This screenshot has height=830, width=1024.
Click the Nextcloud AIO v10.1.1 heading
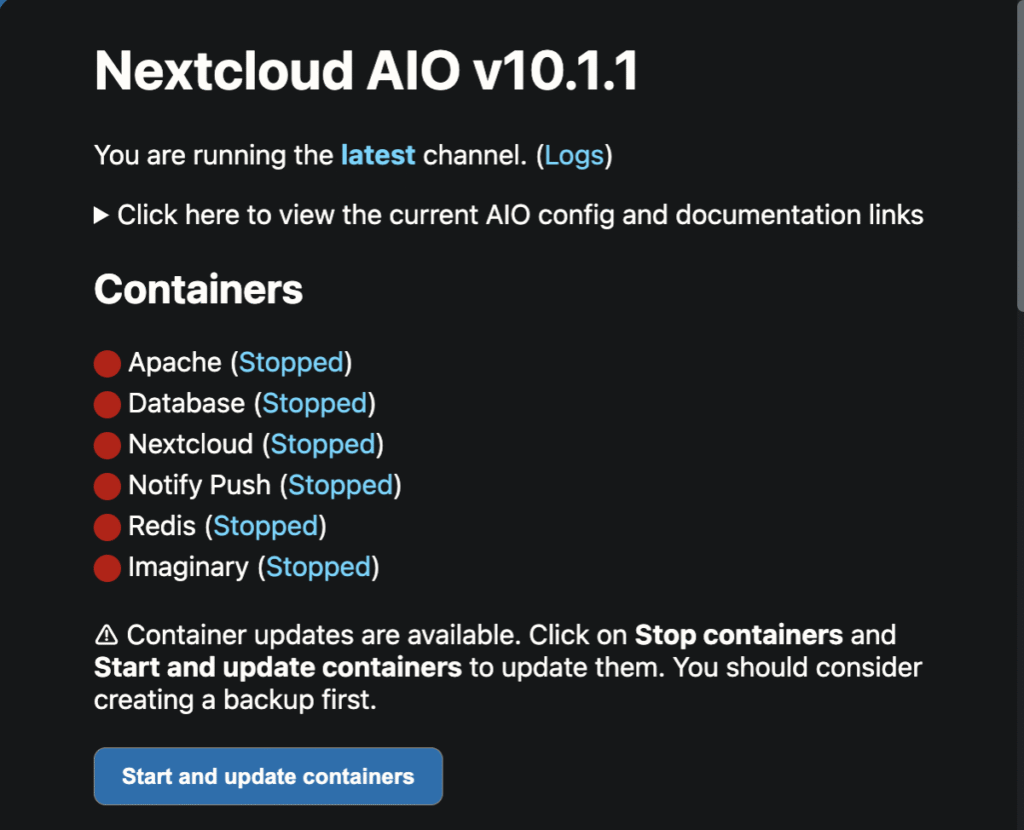(366, 72)
